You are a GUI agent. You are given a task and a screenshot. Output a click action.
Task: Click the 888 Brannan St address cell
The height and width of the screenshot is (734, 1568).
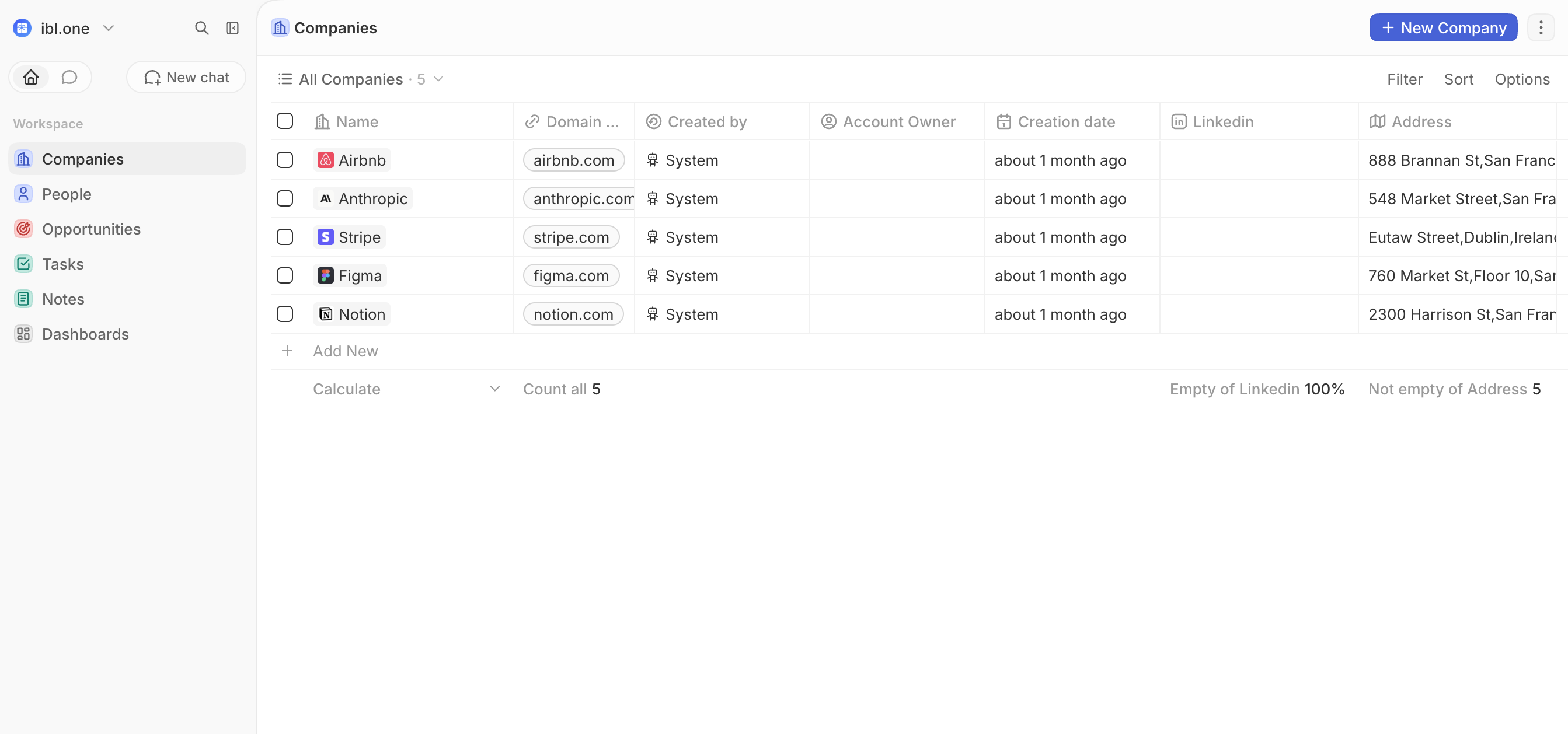1458,160
